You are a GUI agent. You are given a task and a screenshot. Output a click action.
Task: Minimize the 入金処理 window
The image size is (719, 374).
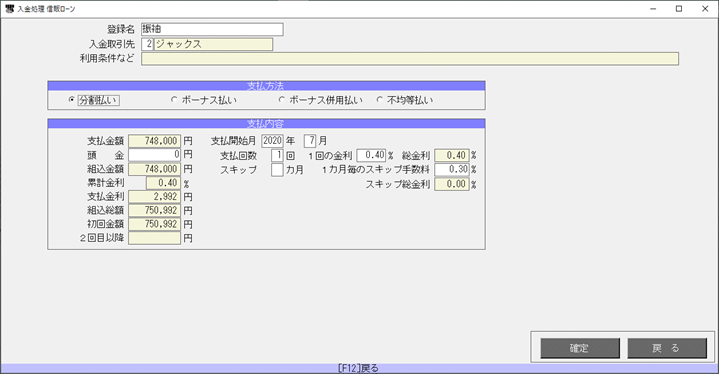click(x=653, y=9)
